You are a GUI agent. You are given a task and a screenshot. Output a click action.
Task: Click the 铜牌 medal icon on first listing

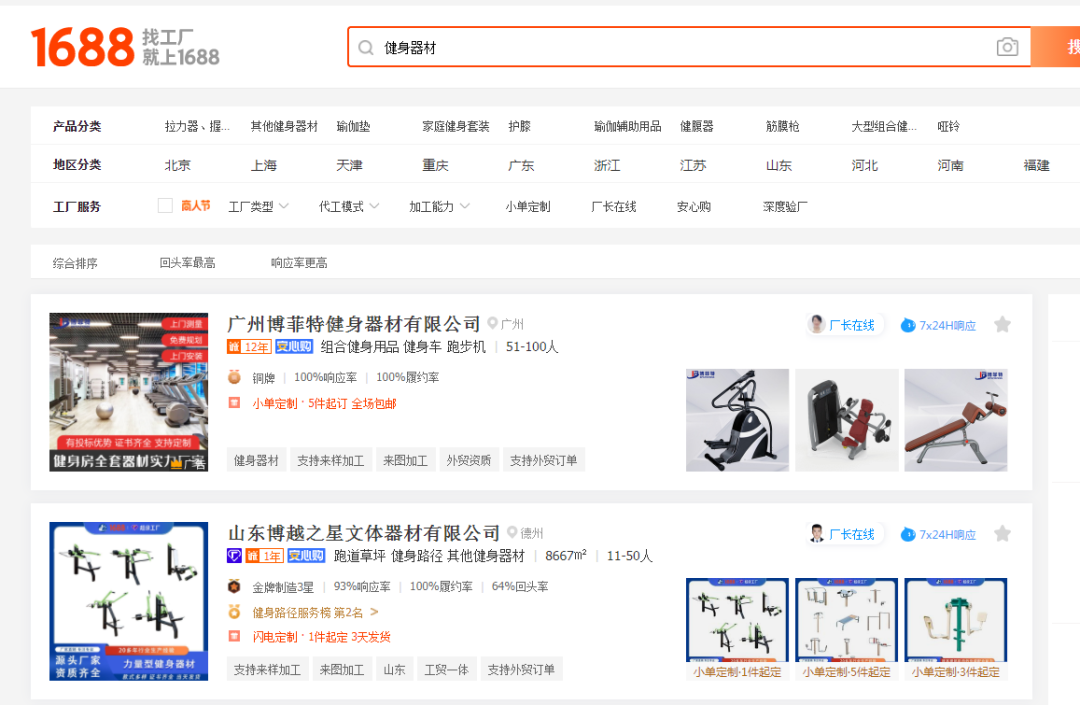233,377
